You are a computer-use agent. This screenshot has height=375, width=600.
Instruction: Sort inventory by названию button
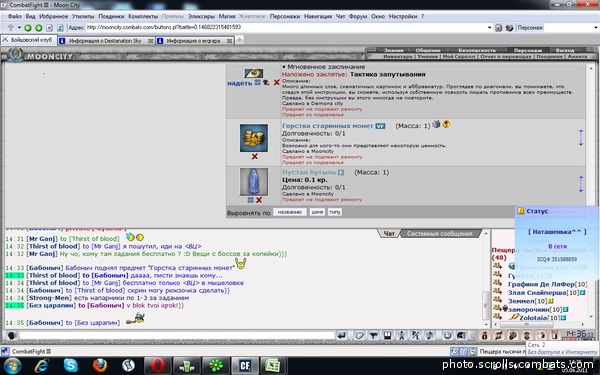pos(289,212)
